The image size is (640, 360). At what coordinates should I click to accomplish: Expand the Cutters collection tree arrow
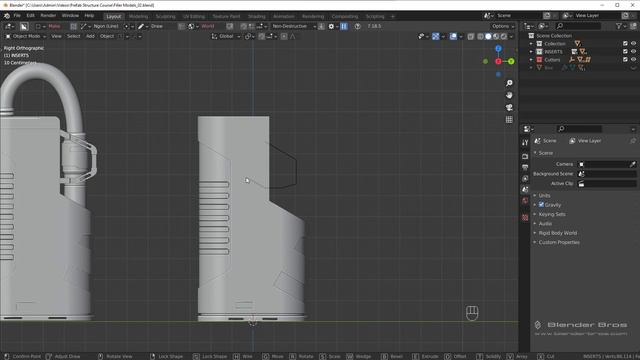[x=531, y=60]
